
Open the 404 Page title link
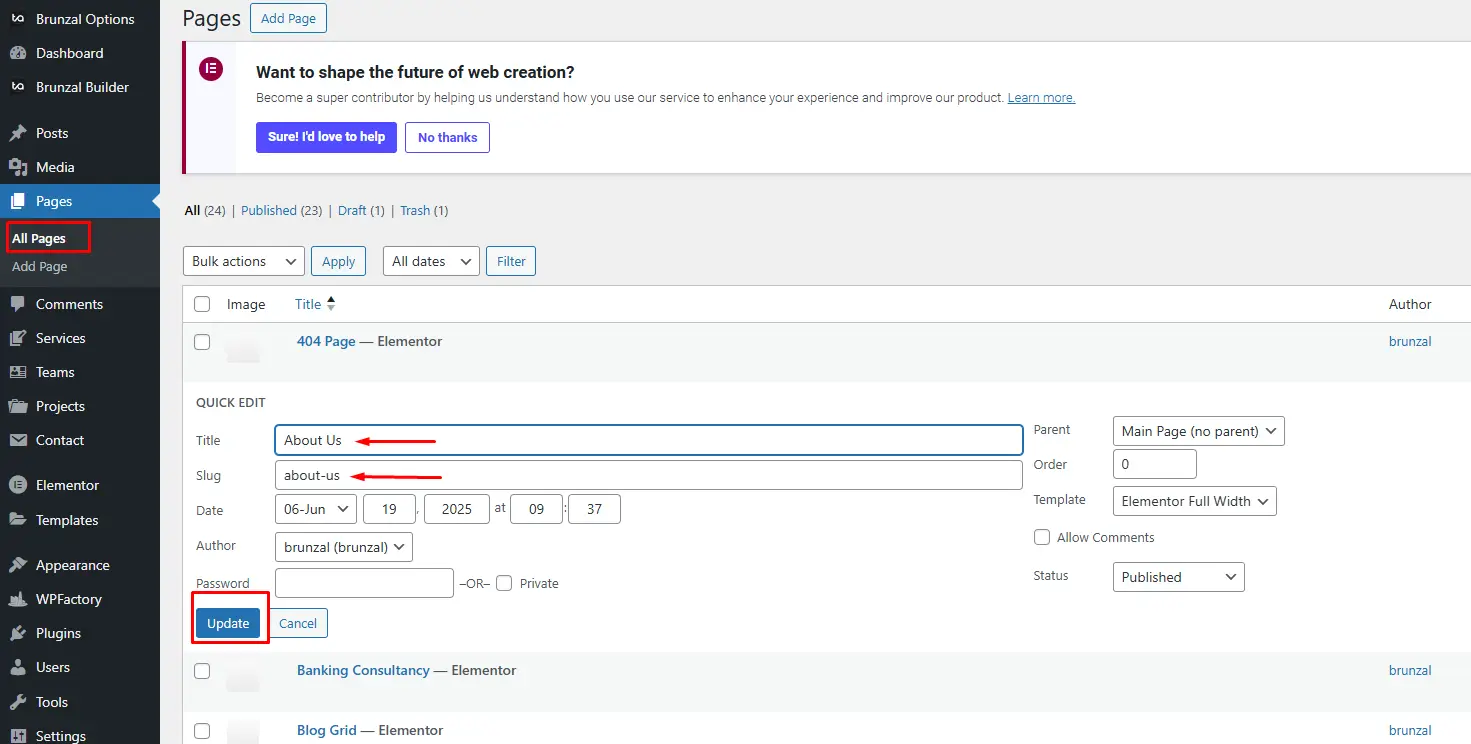click(x=326, y=341)
